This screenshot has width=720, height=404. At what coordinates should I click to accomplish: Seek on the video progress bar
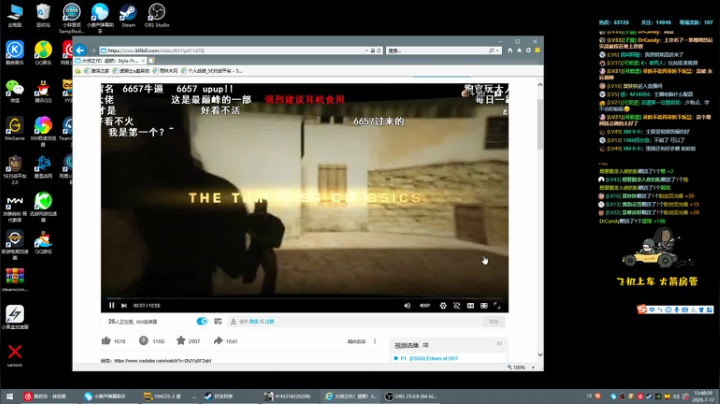(304, 298)
